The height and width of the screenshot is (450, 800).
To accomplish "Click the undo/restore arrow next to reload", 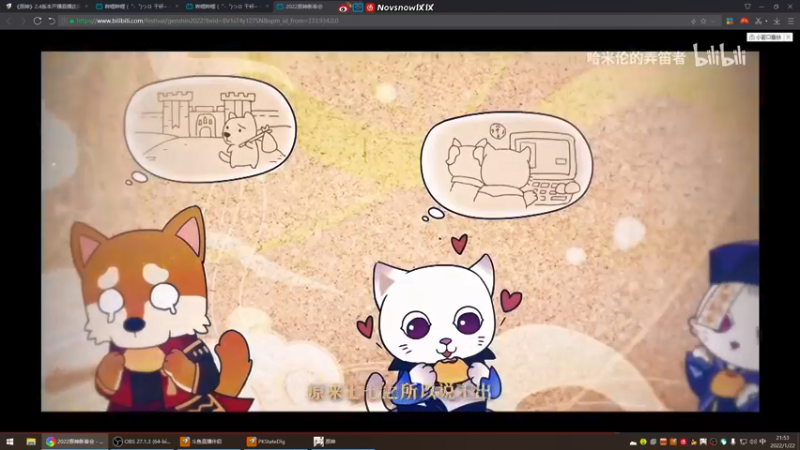I will [52, 21].
